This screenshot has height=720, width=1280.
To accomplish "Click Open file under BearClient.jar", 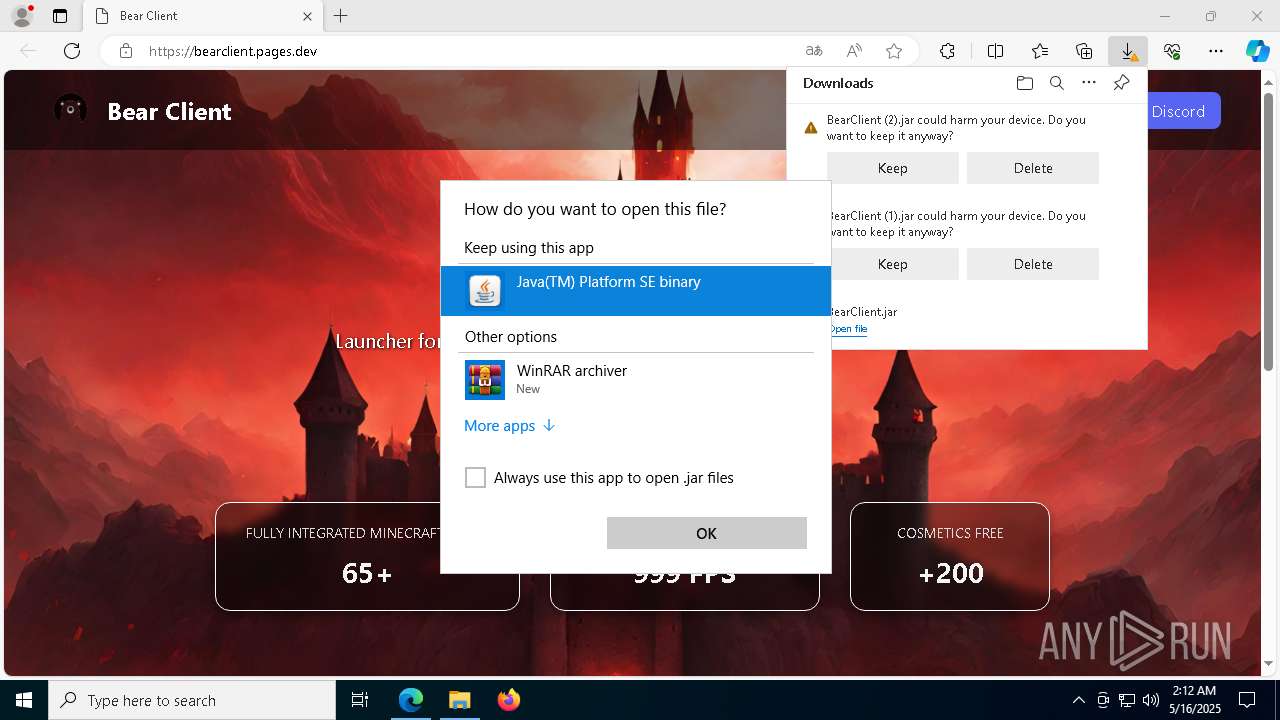I will tap(848, 329).
